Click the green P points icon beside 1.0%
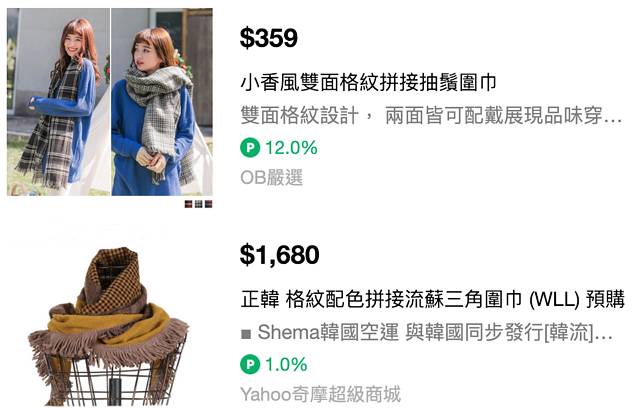This screenshot has width=644, height=408. click(250, 364)
